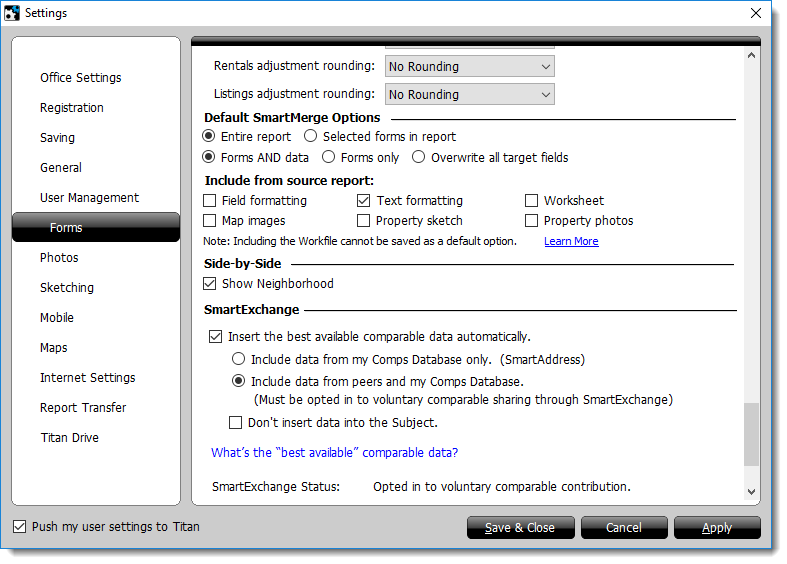
Task: Select the Entire report radio button
Action: click(x=209, y=137)
